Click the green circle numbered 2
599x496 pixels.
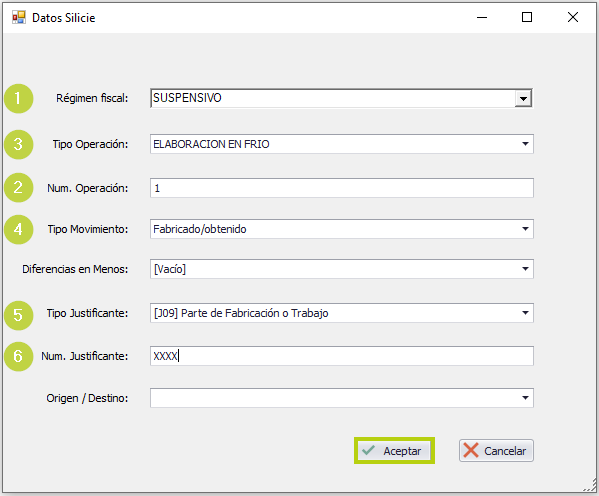point(18,188)
